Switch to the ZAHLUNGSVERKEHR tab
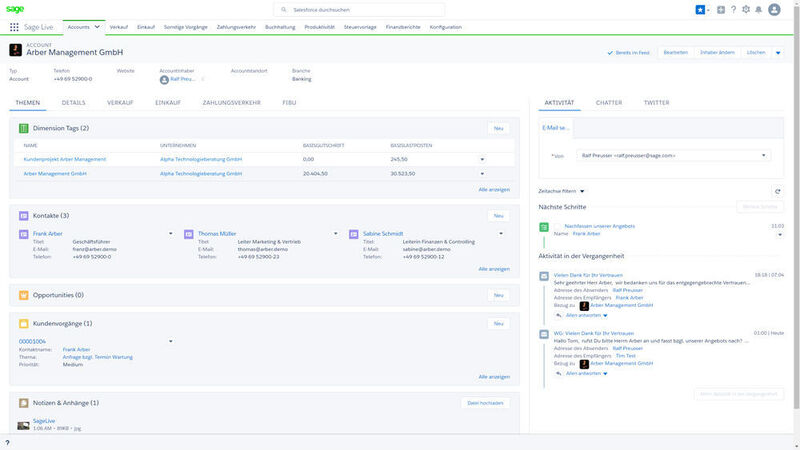800x450 pixels. click(x=232, y=103)
